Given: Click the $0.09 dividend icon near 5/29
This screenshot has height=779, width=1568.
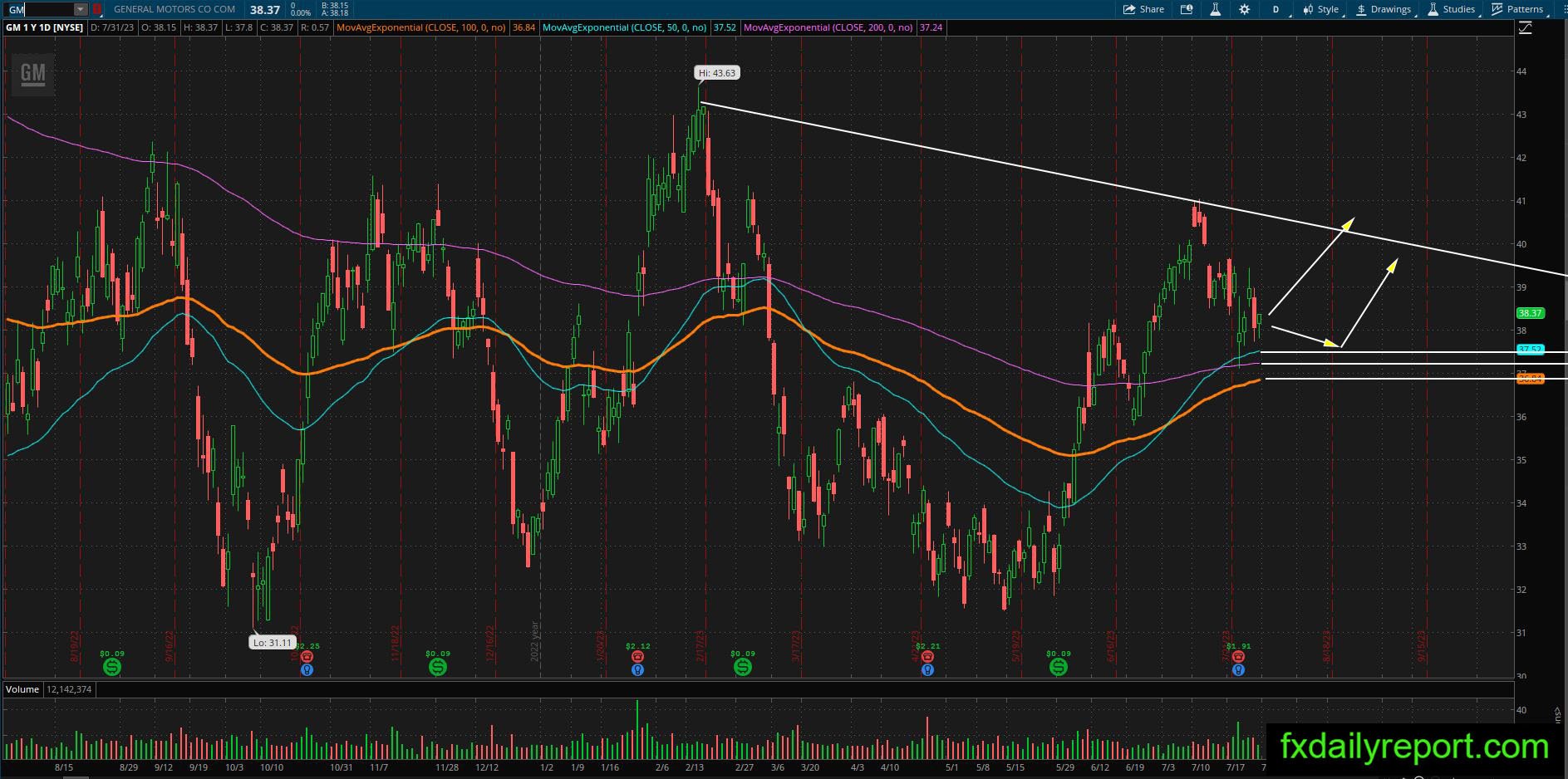Looking at the screenshot, I should coord(1058,667).
